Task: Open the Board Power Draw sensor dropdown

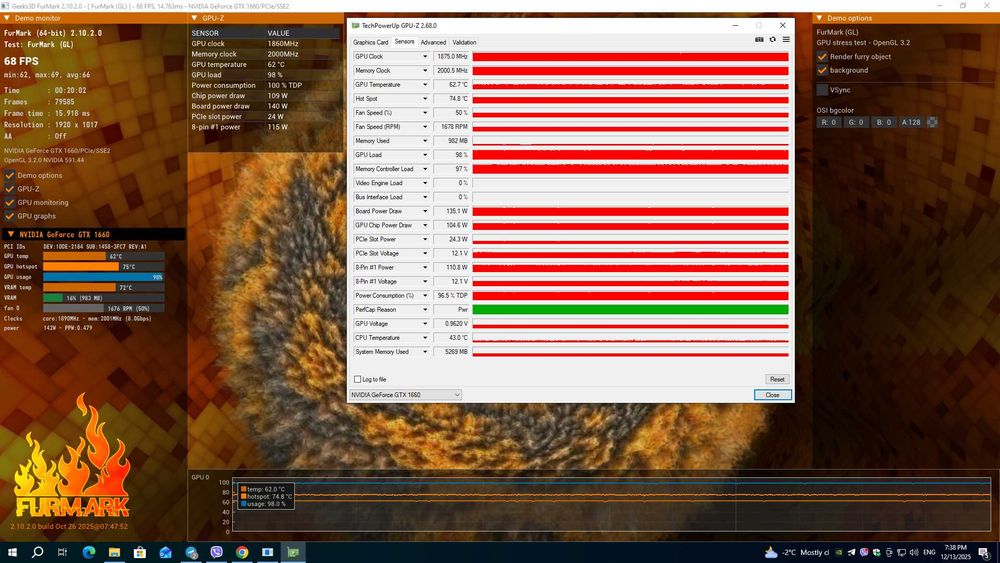Action: [425, 211]
